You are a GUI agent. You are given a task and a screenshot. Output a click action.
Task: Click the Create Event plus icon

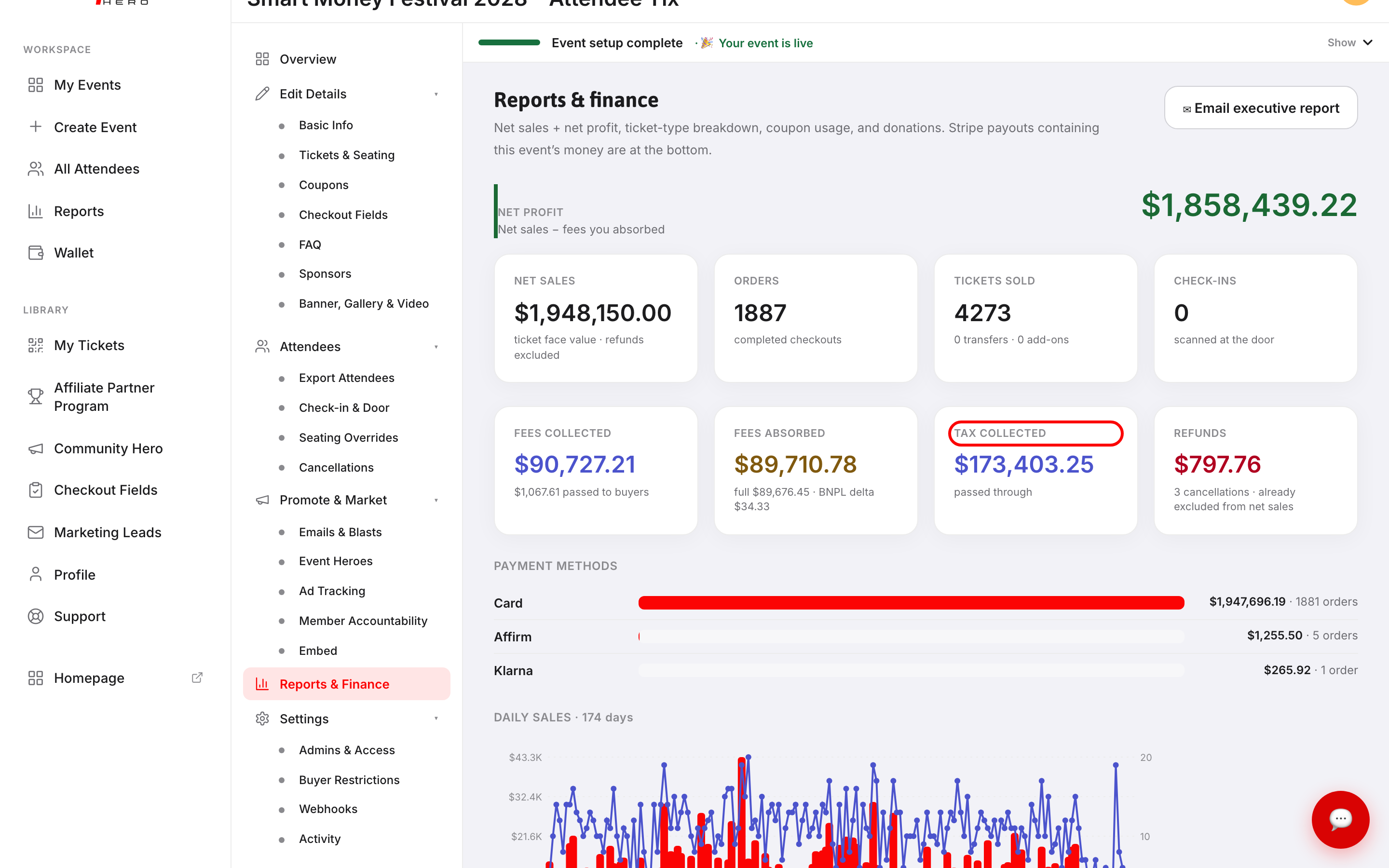pyautogui.click(x=36, y=127)
